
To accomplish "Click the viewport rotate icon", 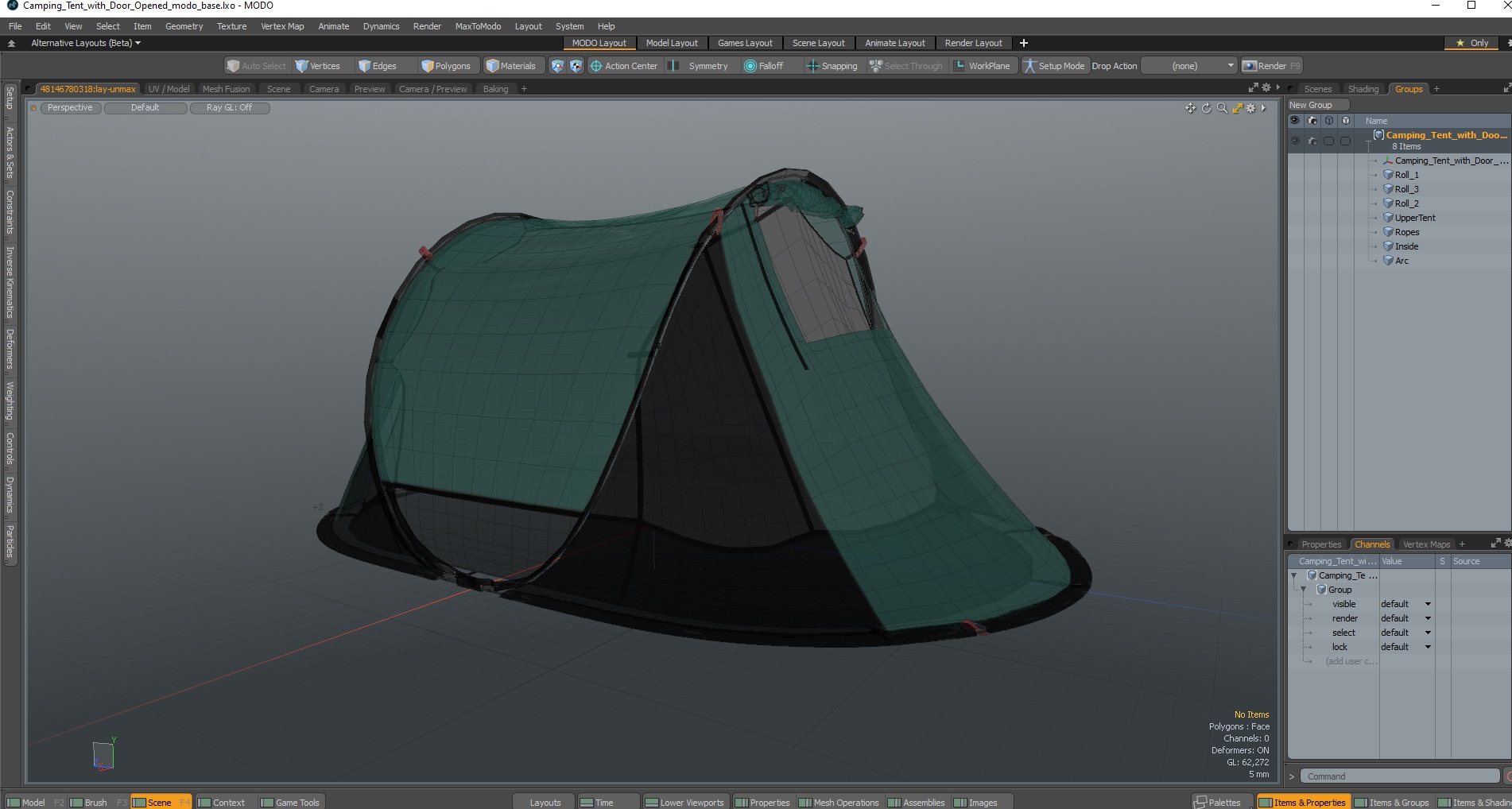I will pyautogui.click(x=1206, y=108).
